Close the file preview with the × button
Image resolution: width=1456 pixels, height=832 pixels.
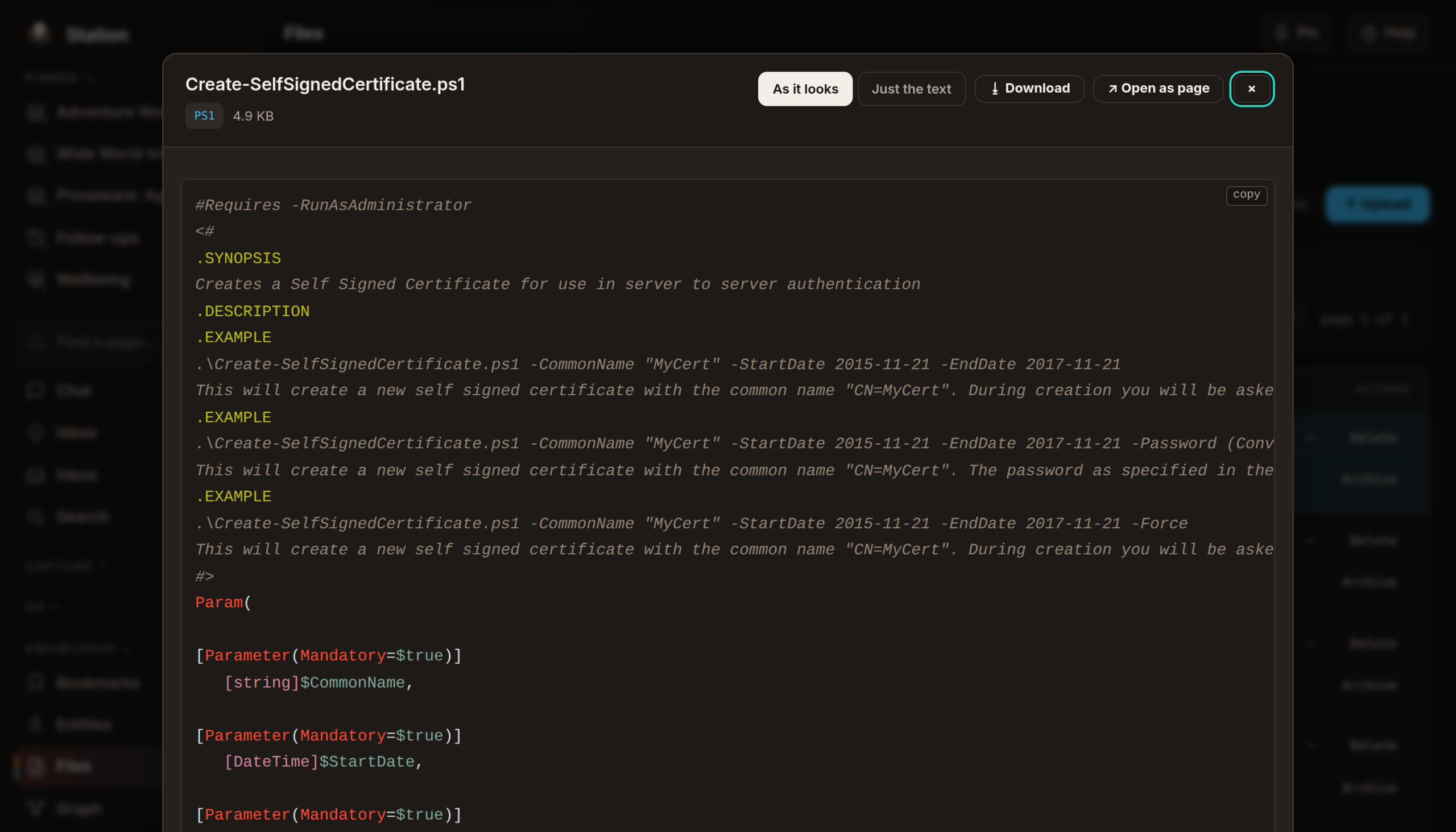(1251, 89)
